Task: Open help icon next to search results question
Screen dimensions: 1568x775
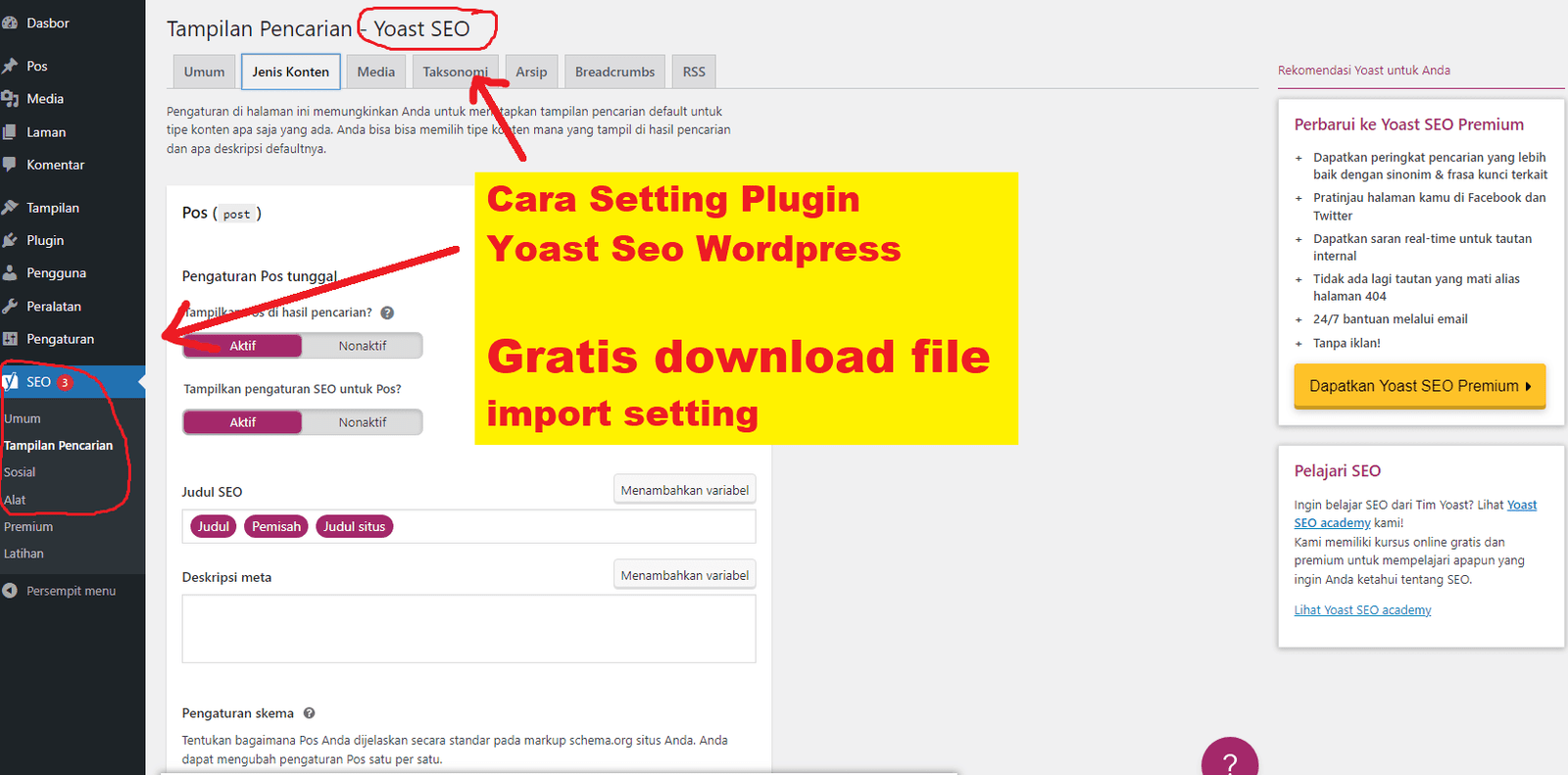Action: 387,313
